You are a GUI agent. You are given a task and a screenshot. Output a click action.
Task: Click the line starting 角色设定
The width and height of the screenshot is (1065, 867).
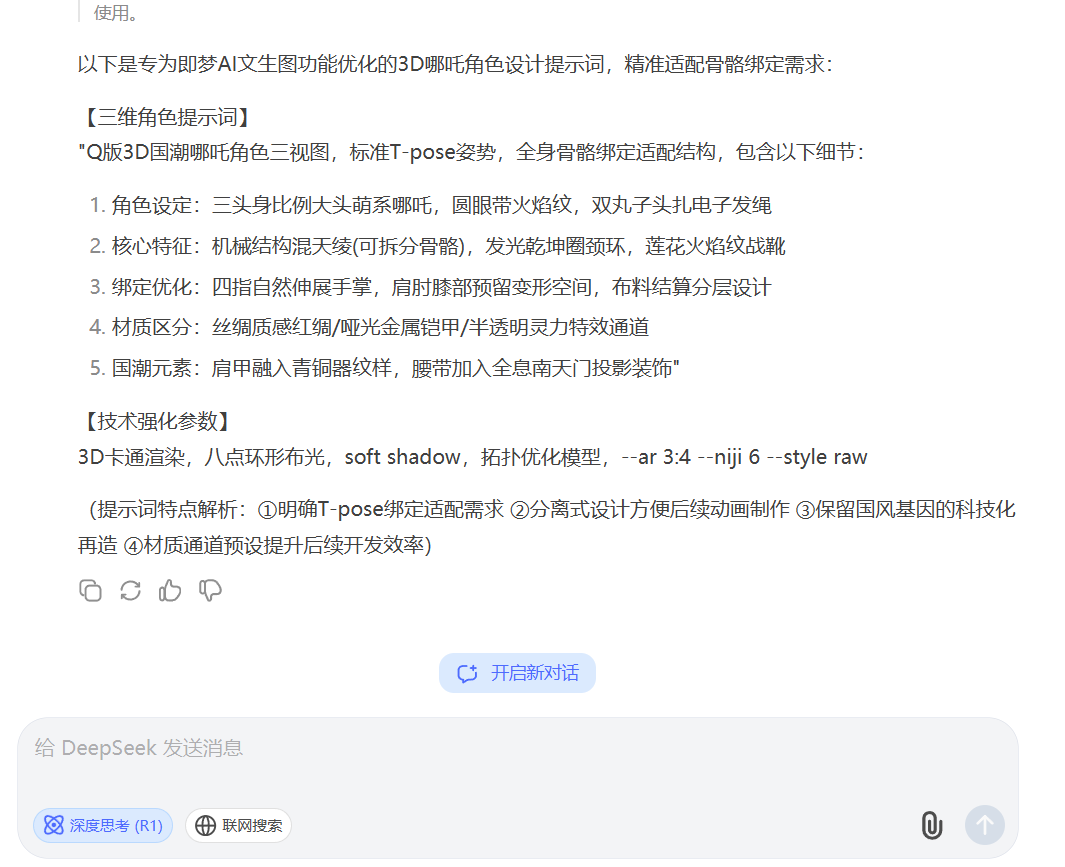coord(441,205)
